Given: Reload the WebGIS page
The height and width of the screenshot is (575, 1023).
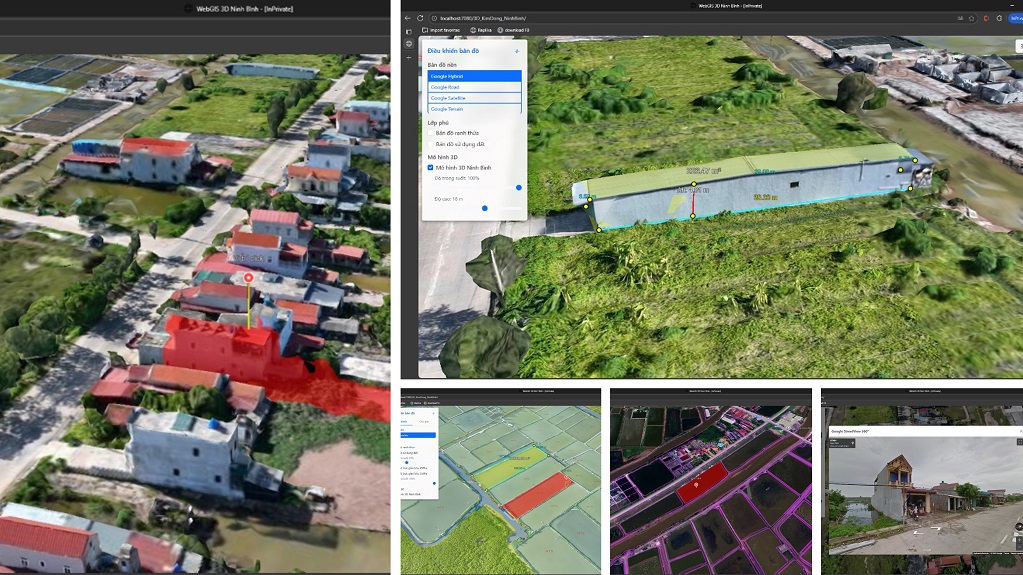Looking at the screenshot, I should (x=420, y=18).
